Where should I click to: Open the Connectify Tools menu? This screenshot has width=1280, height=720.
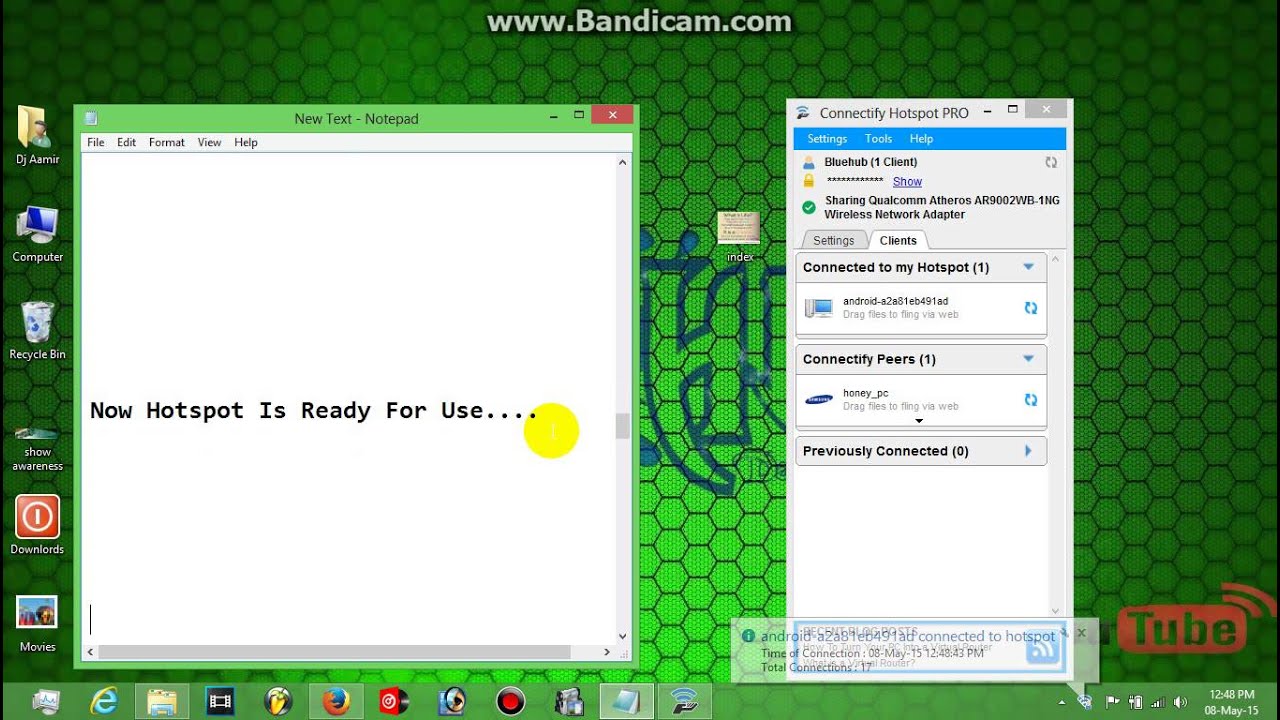(878, 139)
